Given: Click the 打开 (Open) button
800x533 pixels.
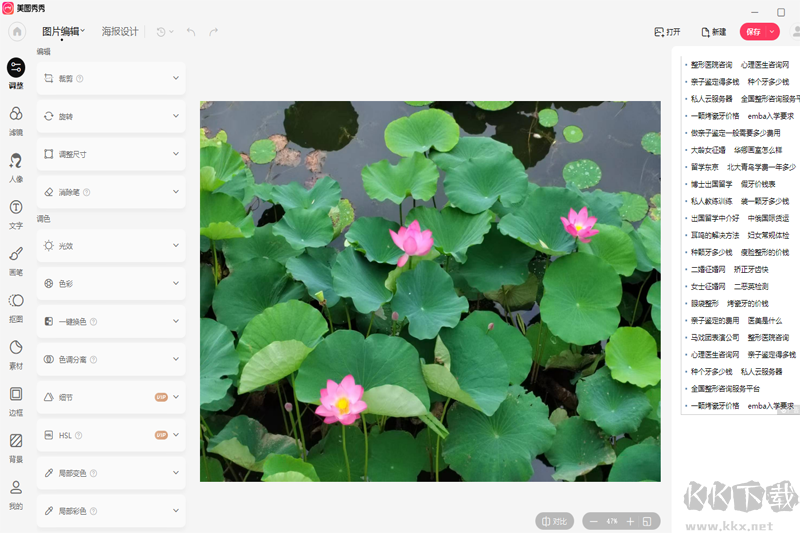Looking at the screenshot, I should [667, 32].
